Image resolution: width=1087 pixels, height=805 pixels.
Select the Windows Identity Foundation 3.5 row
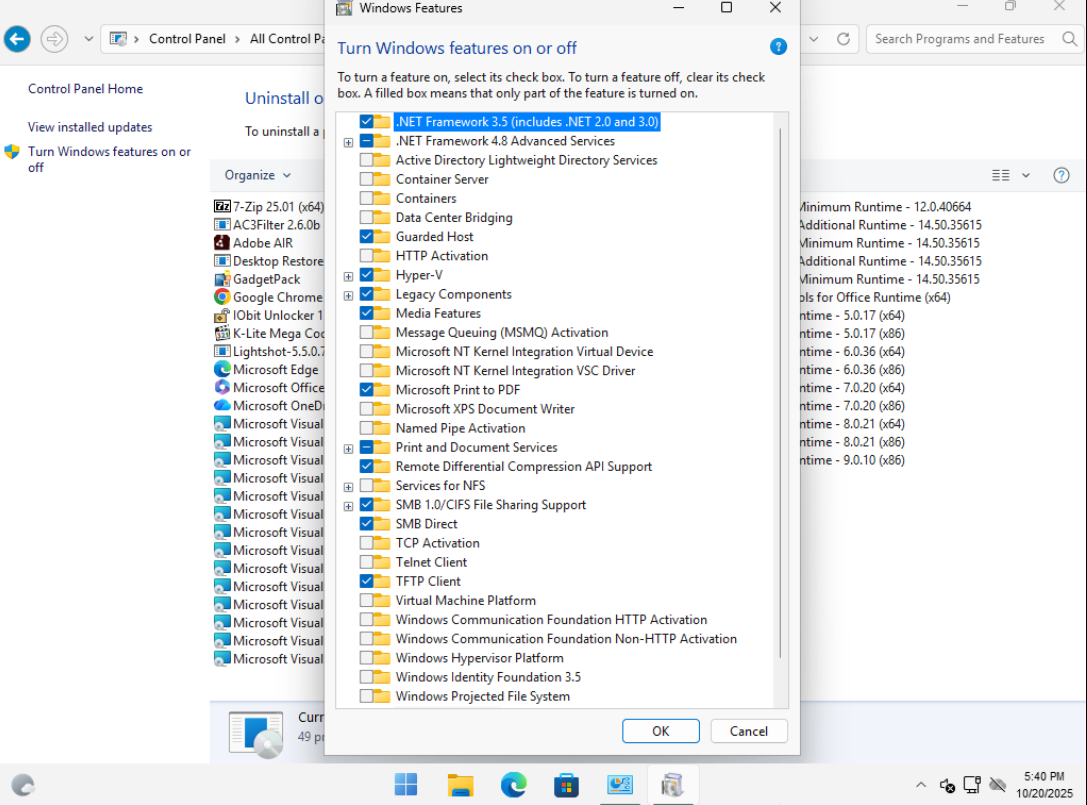point(488,677)
